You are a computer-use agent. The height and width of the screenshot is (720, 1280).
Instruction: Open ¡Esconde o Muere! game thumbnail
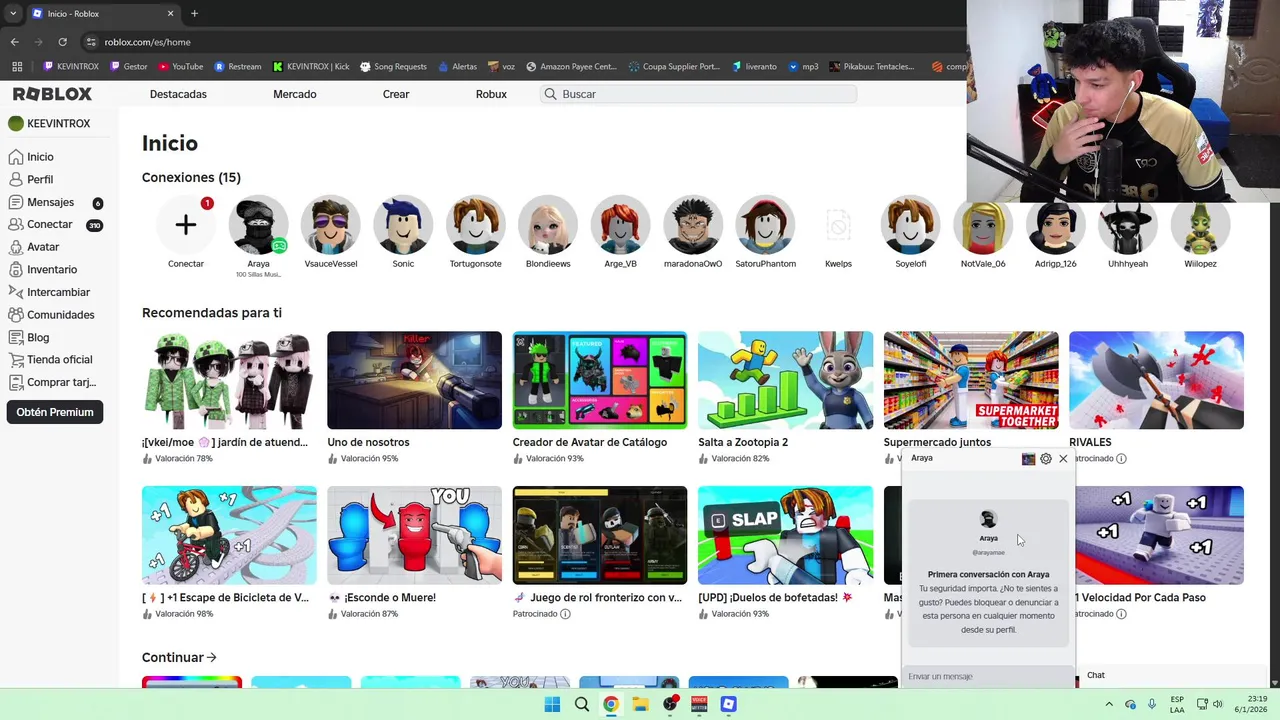414,535
